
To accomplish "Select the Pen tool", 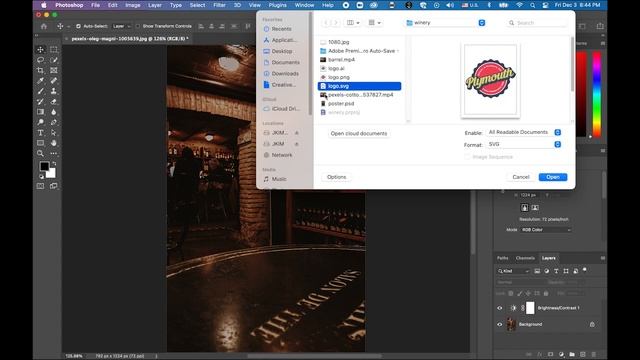I will pyautogui.click(x=53, y=122).
